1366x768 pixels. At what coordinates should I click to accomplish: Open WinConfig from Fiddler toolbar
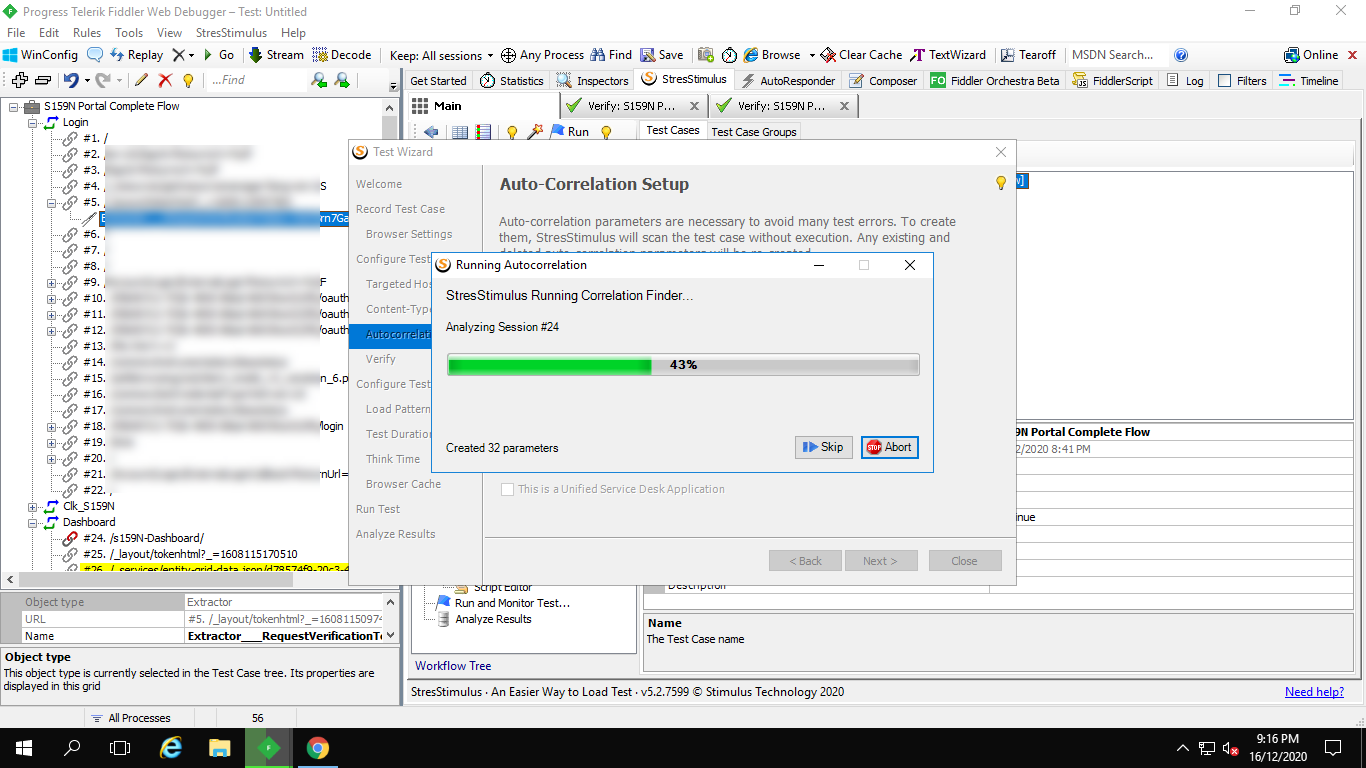40,55
